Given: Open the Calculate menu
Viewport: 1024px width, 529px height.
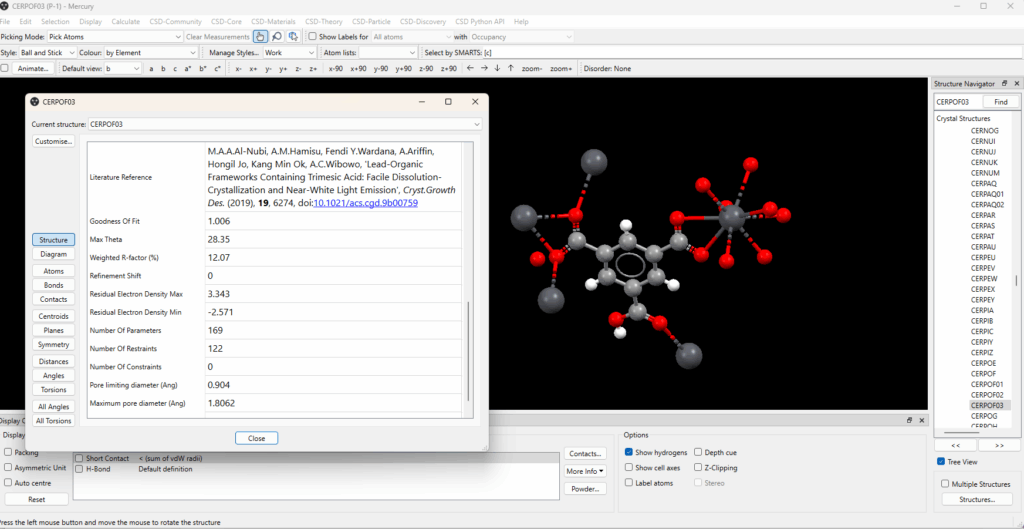Looking at the screenshot, I should coord(126,21).
